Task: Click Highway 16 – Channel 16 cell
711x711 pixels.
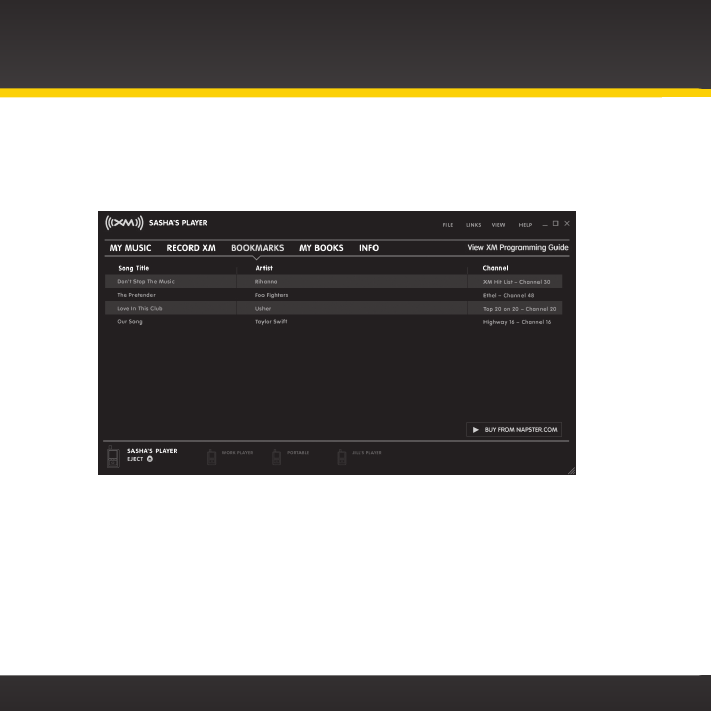Action: 517,322
